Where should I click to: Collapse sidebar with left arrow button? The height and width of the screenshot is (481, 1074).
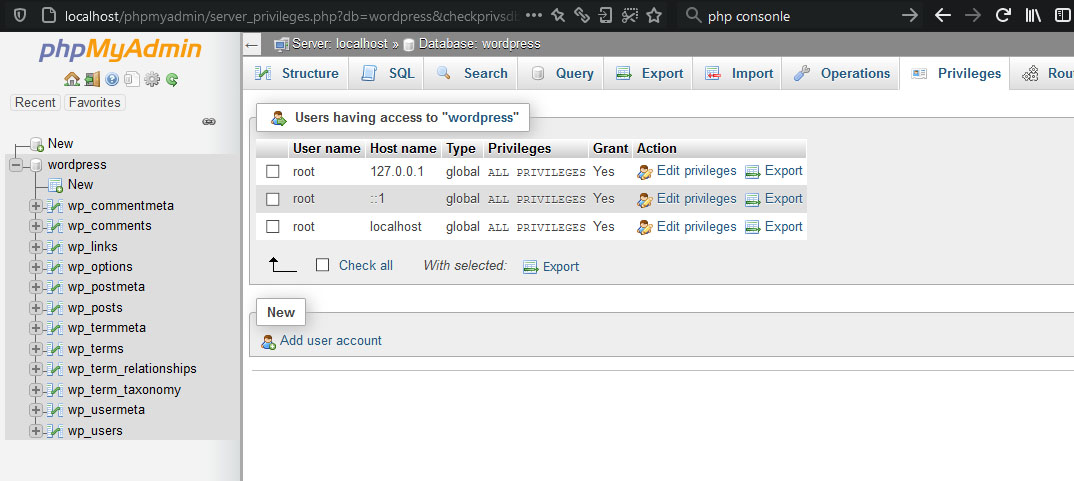(x=252, y=45)
